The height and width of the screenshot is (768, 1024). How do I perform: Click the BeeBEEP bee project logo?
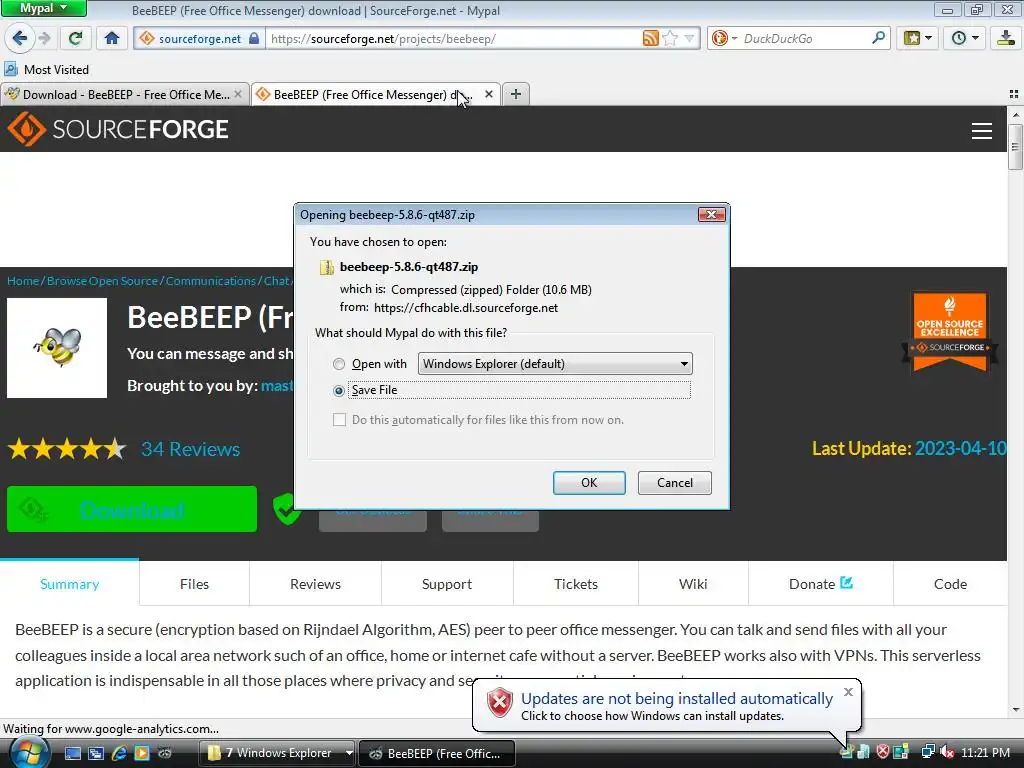[x=57, y=347]
